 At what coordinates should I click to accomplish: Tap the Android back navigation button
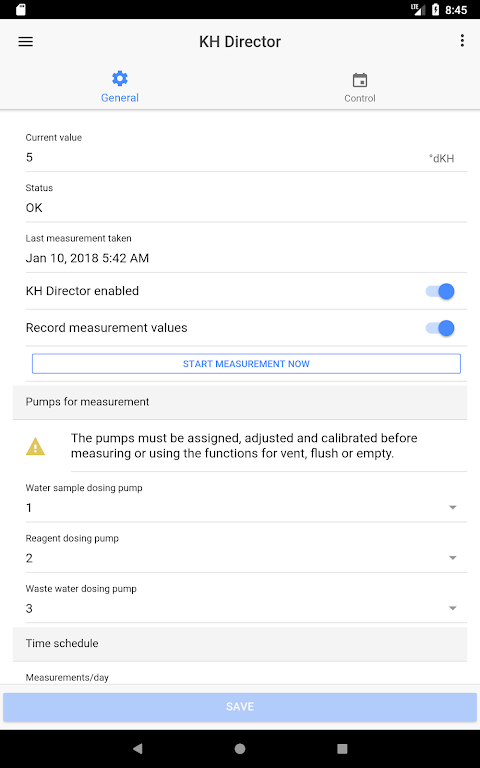coord(138,748)
